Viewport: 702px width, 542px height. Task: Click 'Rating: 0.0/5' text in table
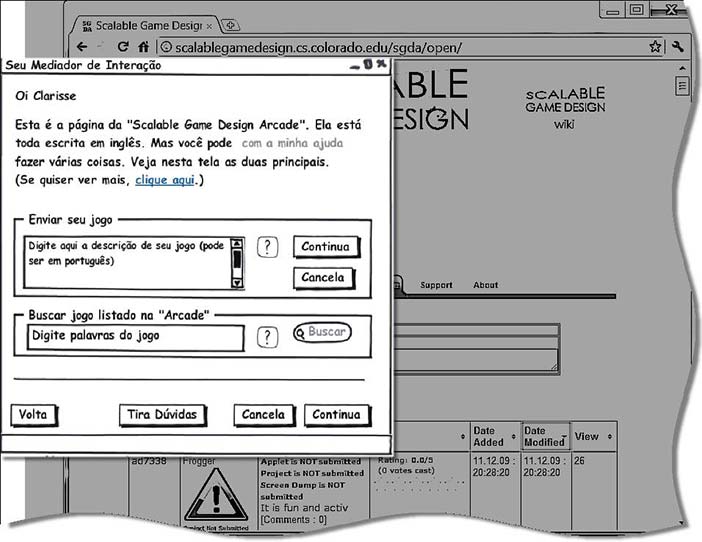(406, 460)
